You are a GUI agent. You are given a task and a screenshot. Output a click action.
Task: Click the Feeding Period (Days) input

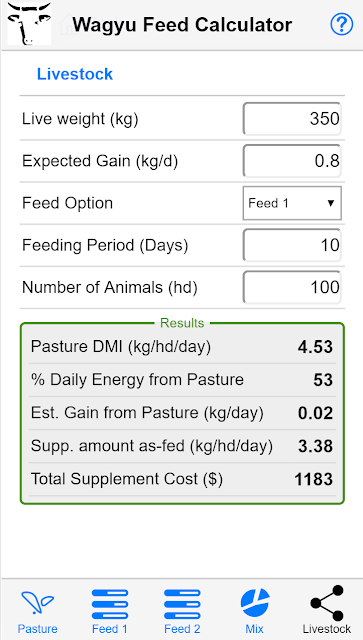[x=292, y=245]
